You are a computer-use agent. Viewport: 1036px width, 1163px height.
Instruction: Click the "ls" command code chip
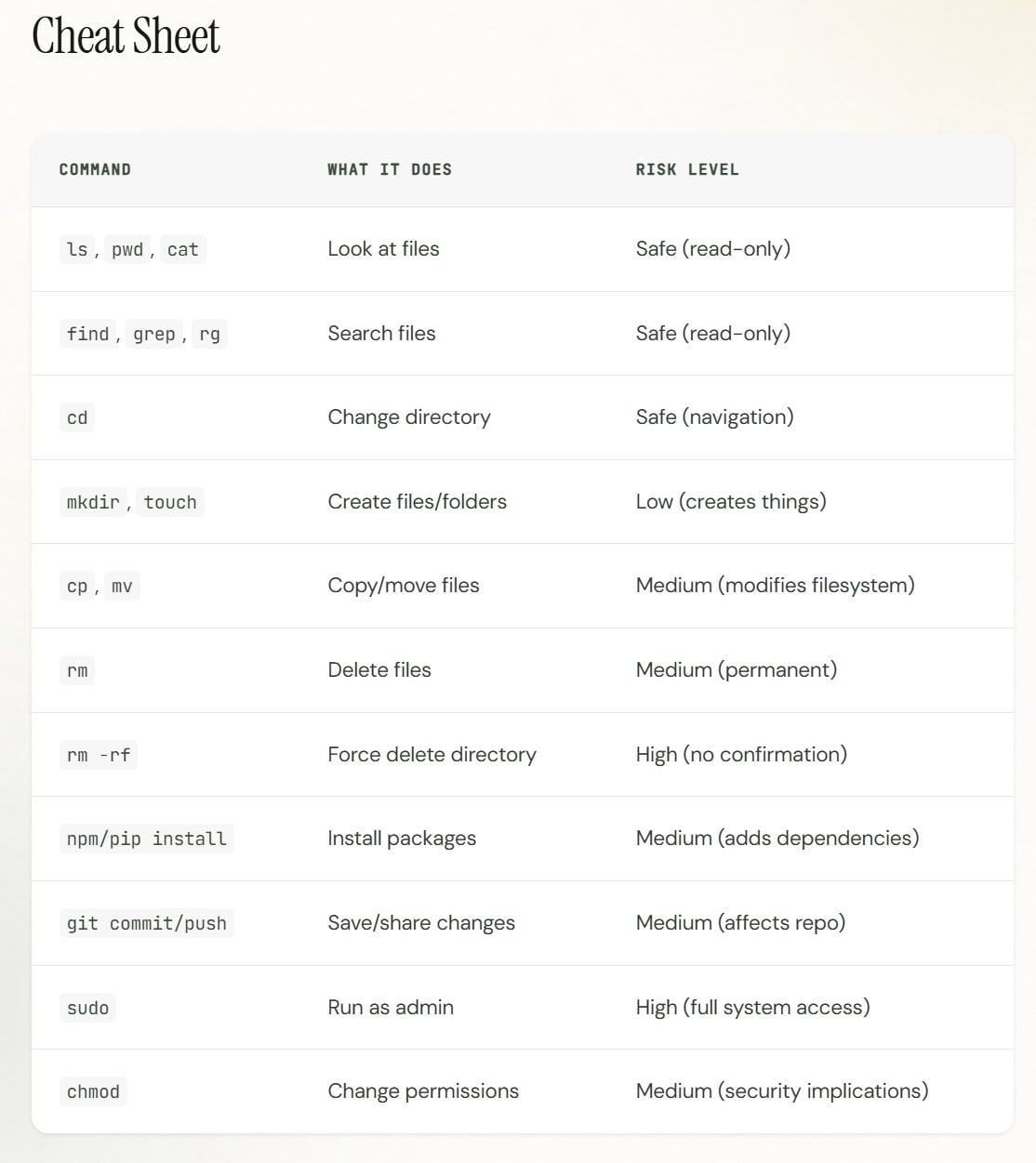click(77, 249)
